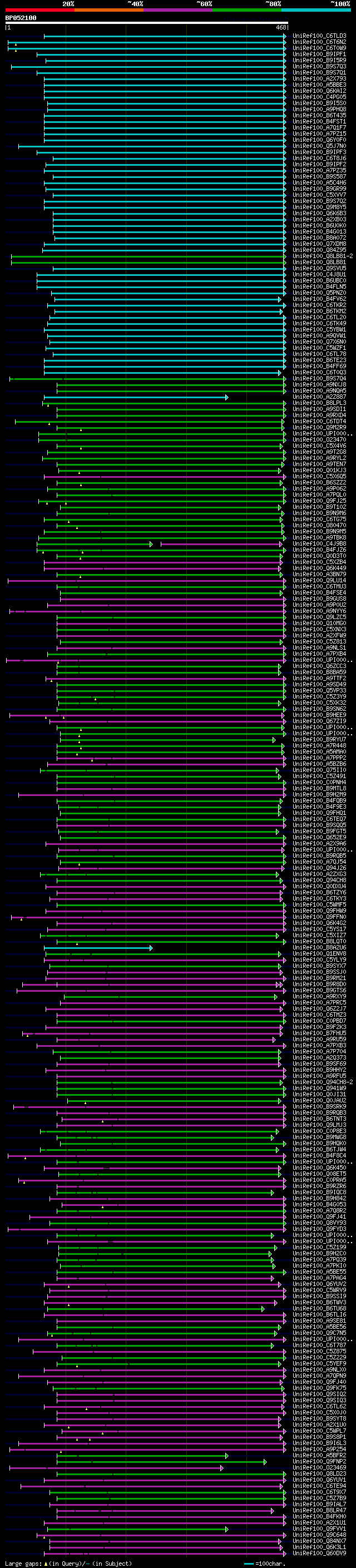The width and height of the screenshot is (356, 1568).
Task: Select the last hit UniRef100_Q60DV9
Action: (x=319, y=1553)
